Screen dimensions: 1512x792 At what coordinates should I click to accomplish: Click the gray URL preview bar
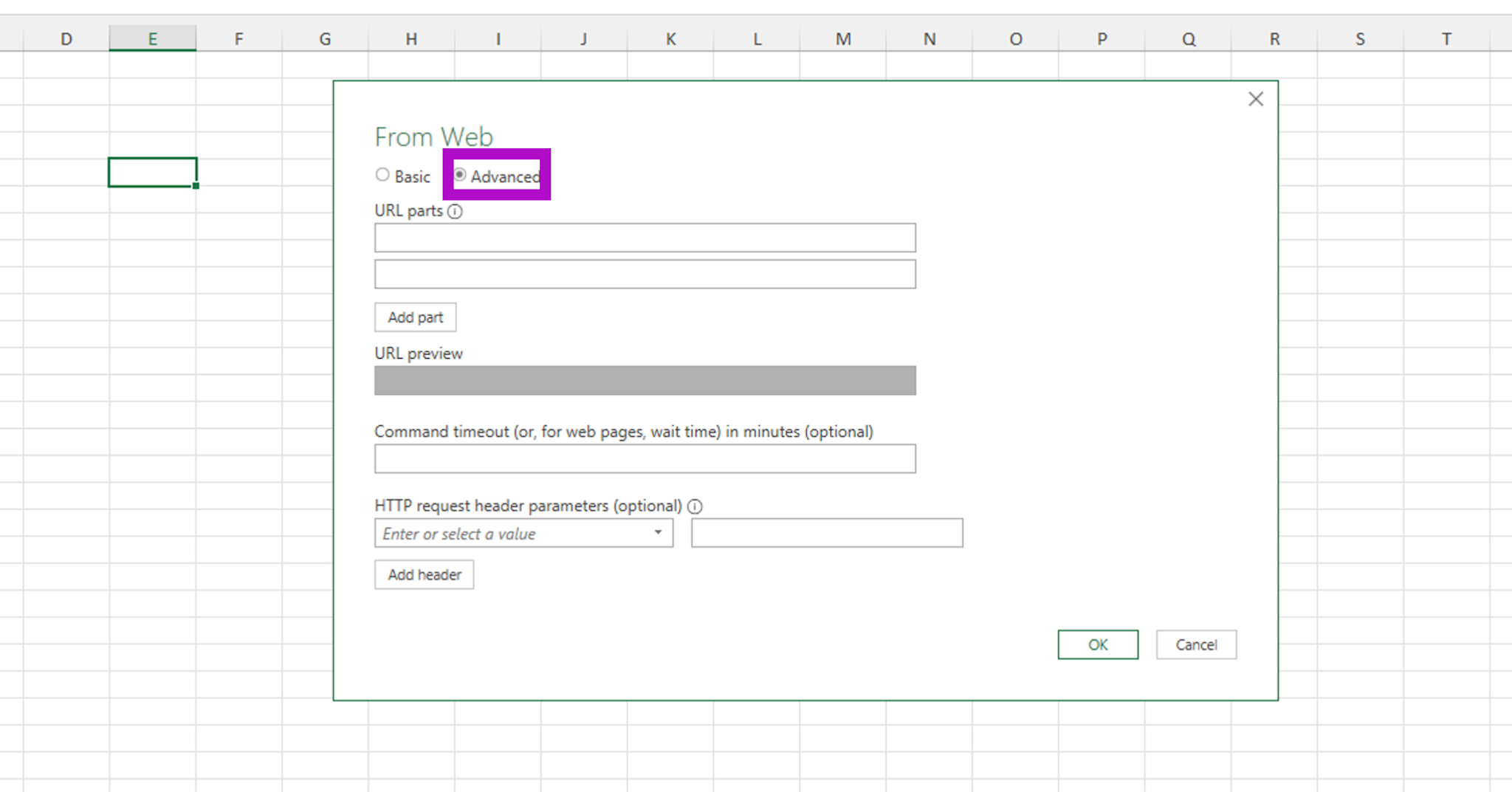tap(645, 380)
